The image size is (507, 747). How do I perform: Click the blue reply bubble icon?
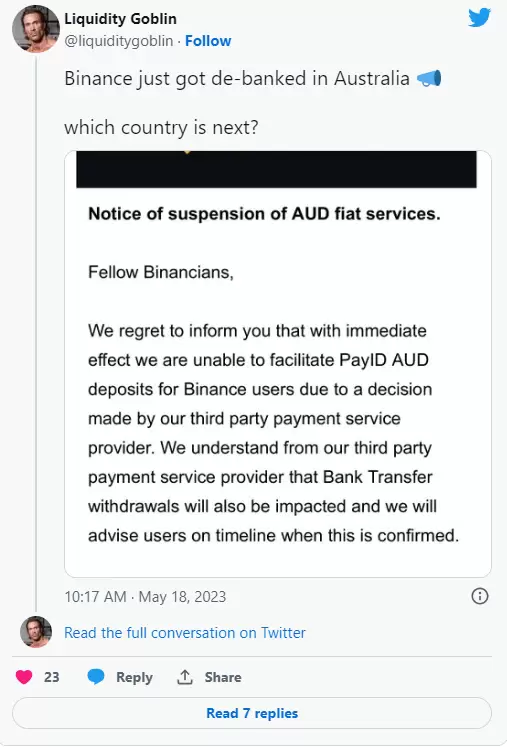pos(96,676)
